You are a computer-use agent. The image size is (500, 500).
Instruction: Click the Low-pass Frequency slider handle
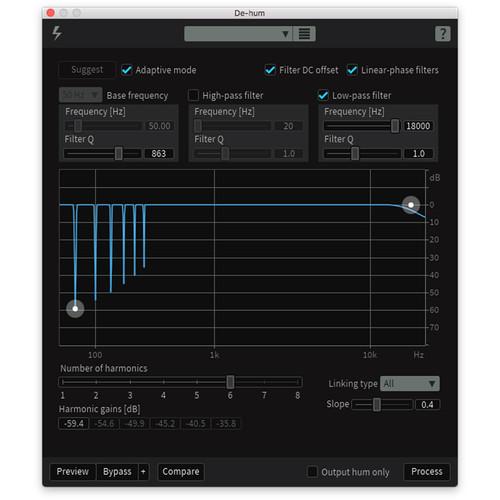395,126
